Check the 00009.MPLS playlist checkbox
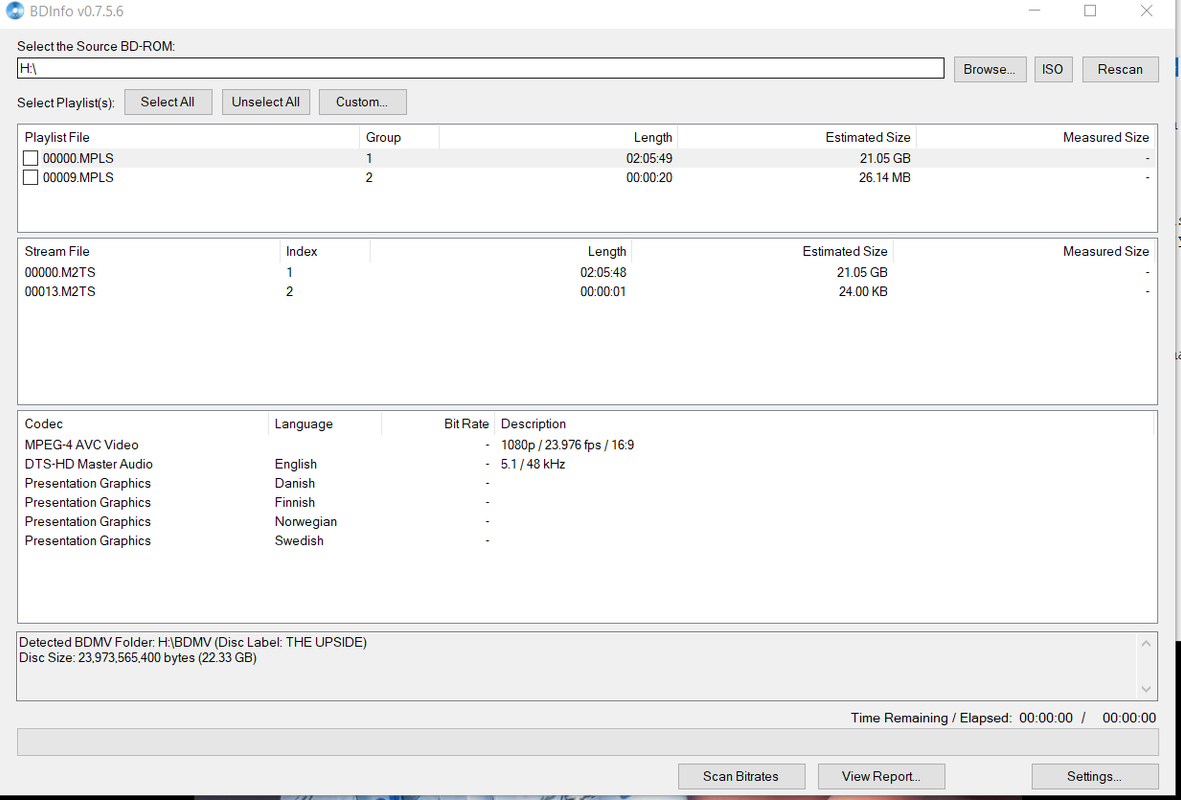The height and width of the screenshot is (800, 1181). pyautogui.click(x=30, y=178)
